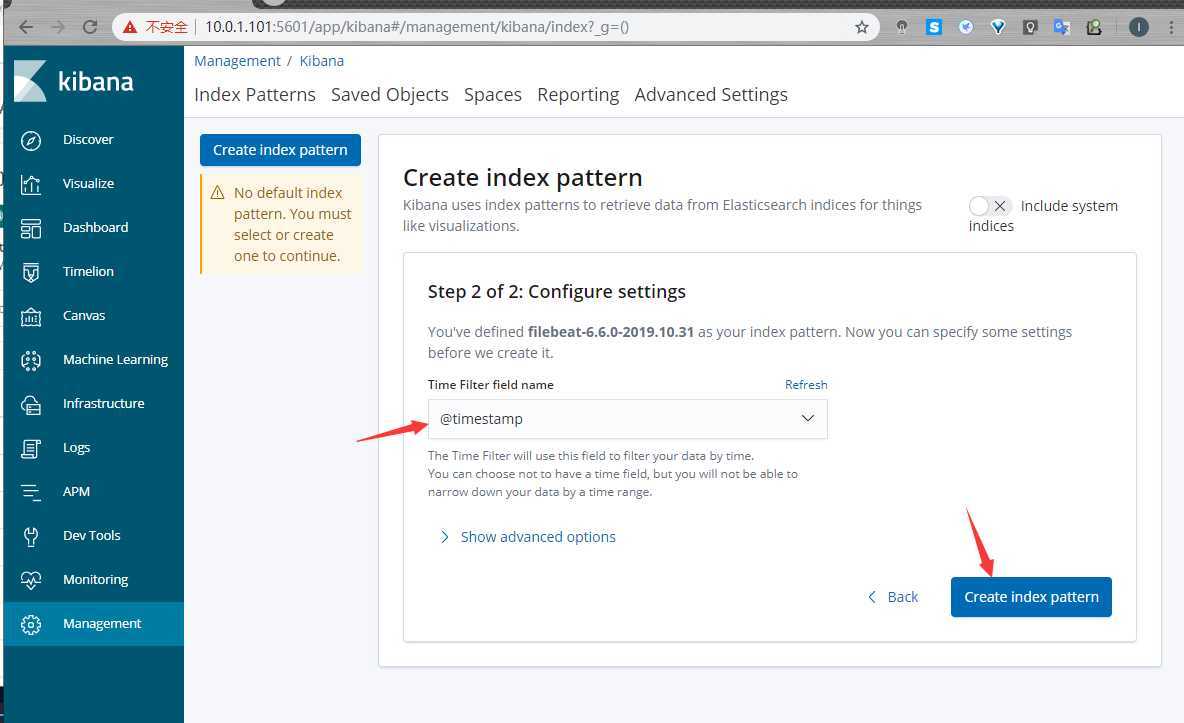Viewport: 1184px width, 723px height.
Task: Open Timelion icon in sidebar
Action: coord(31,272)
